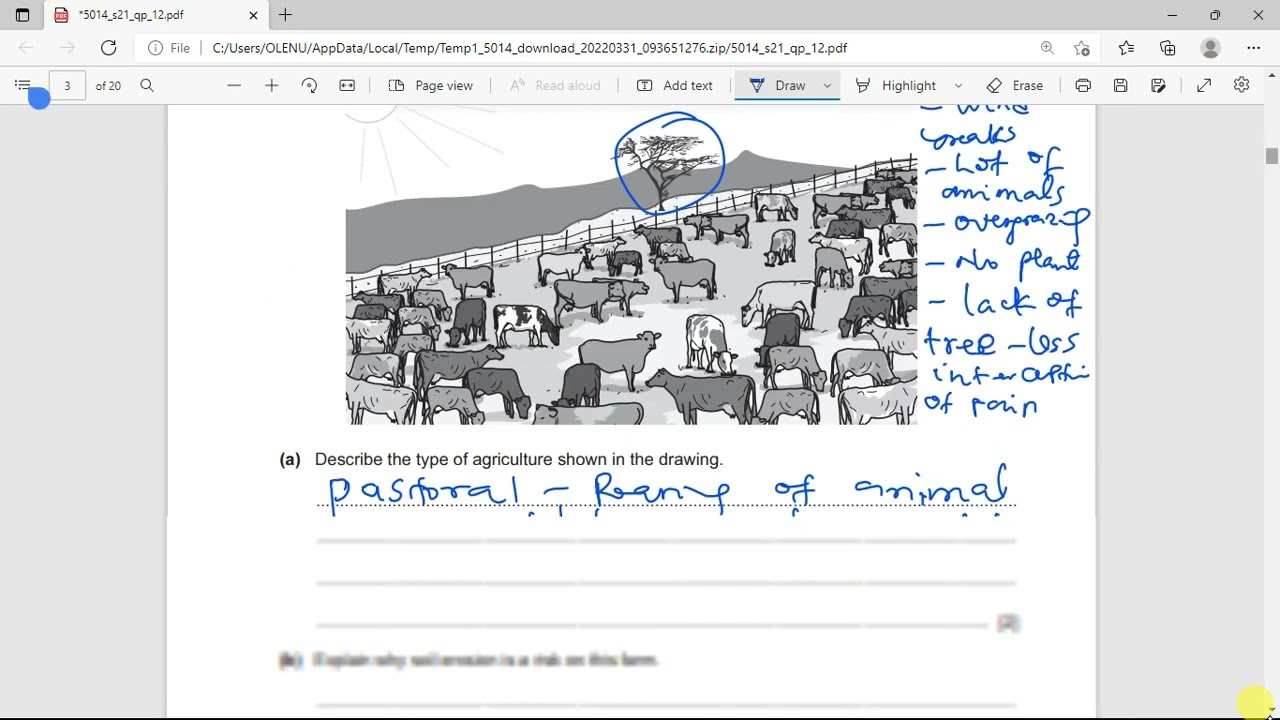Close the 5014_s21_qp_12.pdf tab

click(x=253, y=15)
